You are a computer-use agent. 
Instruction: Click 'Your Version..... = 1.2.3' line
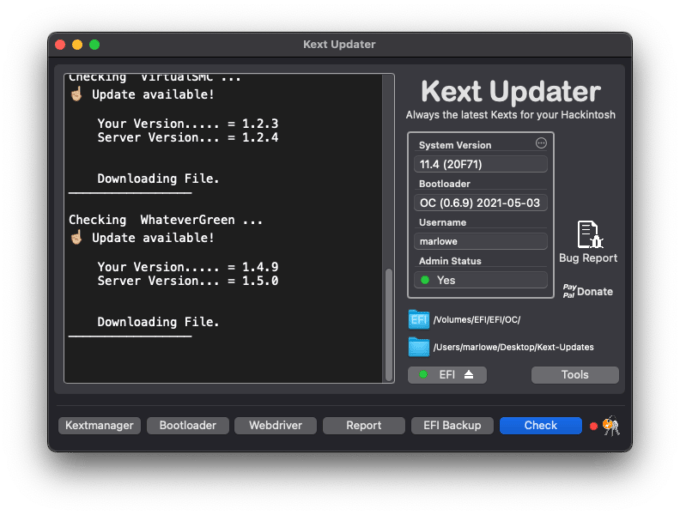(188, 124)
